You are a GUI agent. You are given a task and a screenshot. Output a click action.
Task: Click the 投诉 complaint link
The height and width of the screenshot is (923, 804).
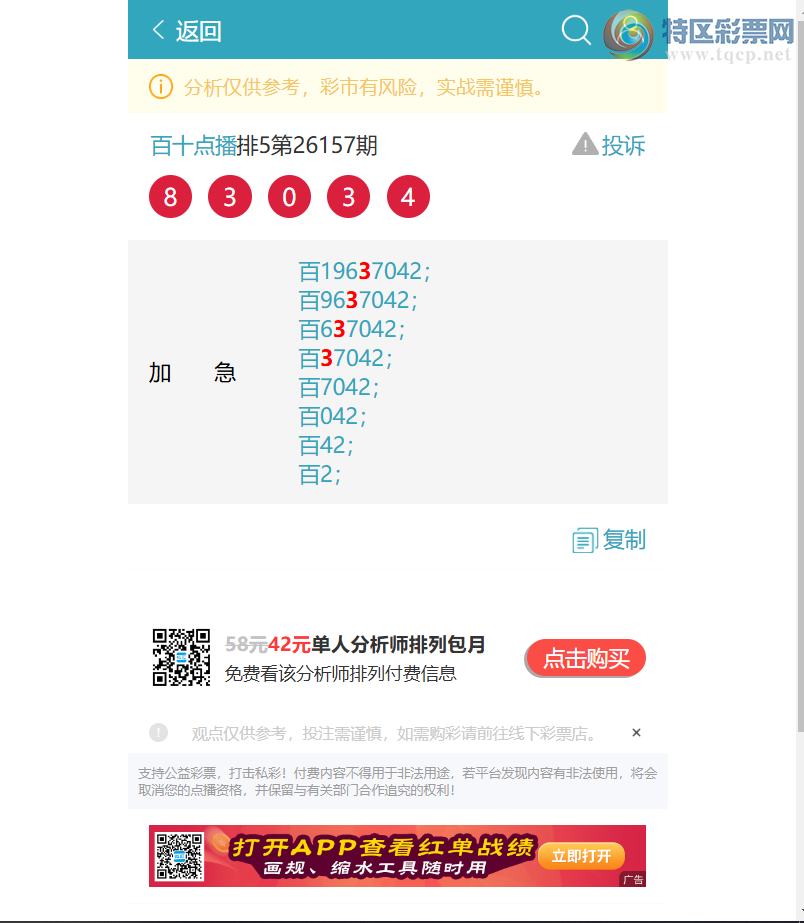pos(623,145)
